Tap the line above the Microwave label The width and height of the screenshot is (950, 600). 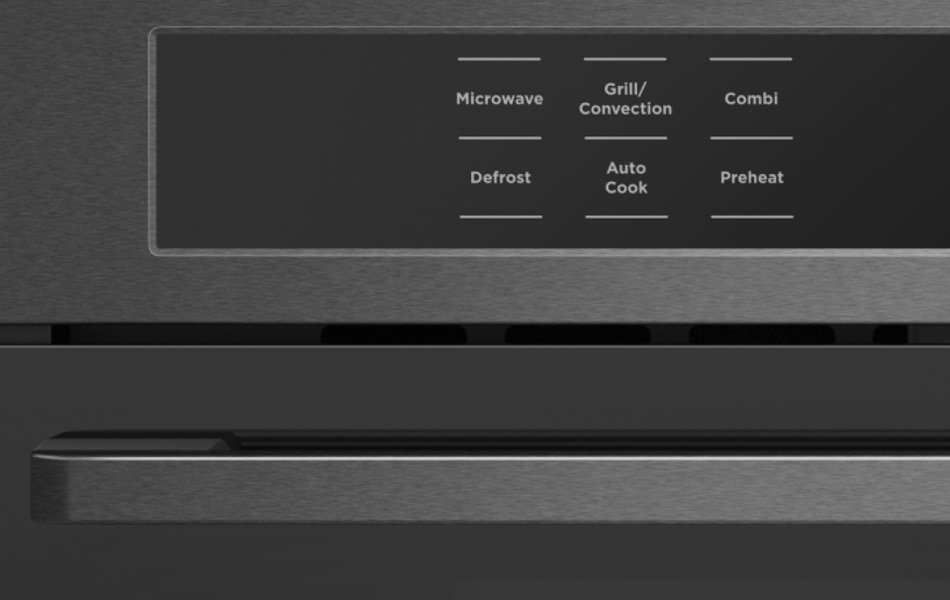(x=499, y=59)
